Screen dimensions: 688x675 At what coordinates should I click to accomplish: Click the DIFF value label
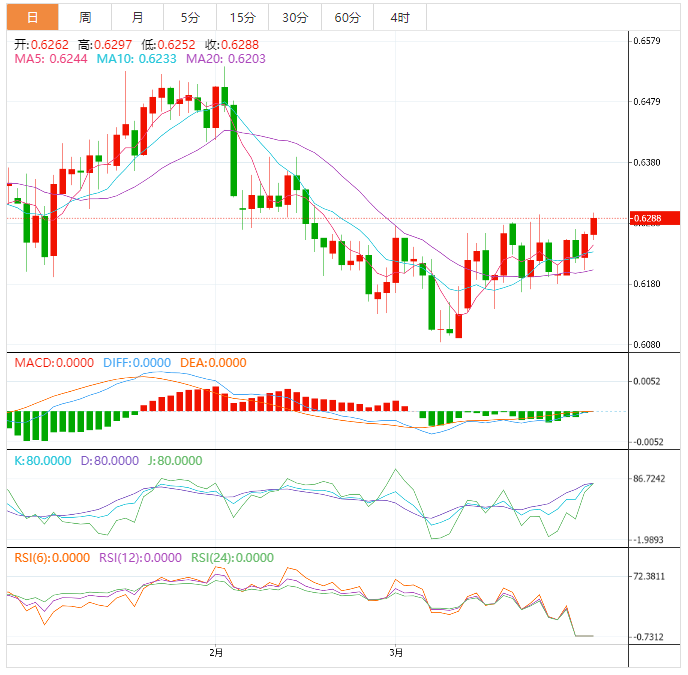pos(136,363)
